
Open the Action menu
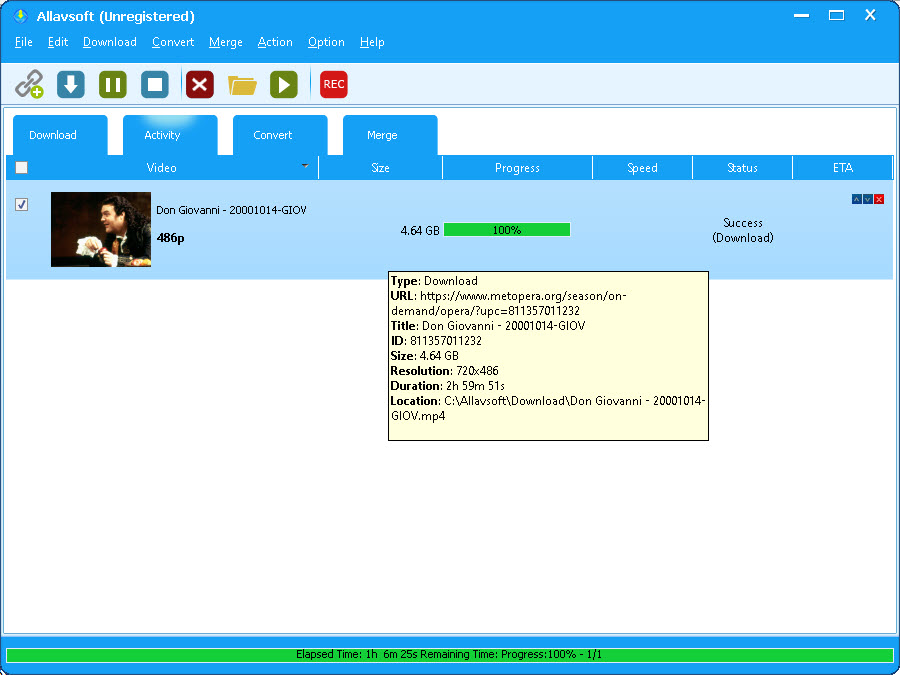tap(275, 42)
